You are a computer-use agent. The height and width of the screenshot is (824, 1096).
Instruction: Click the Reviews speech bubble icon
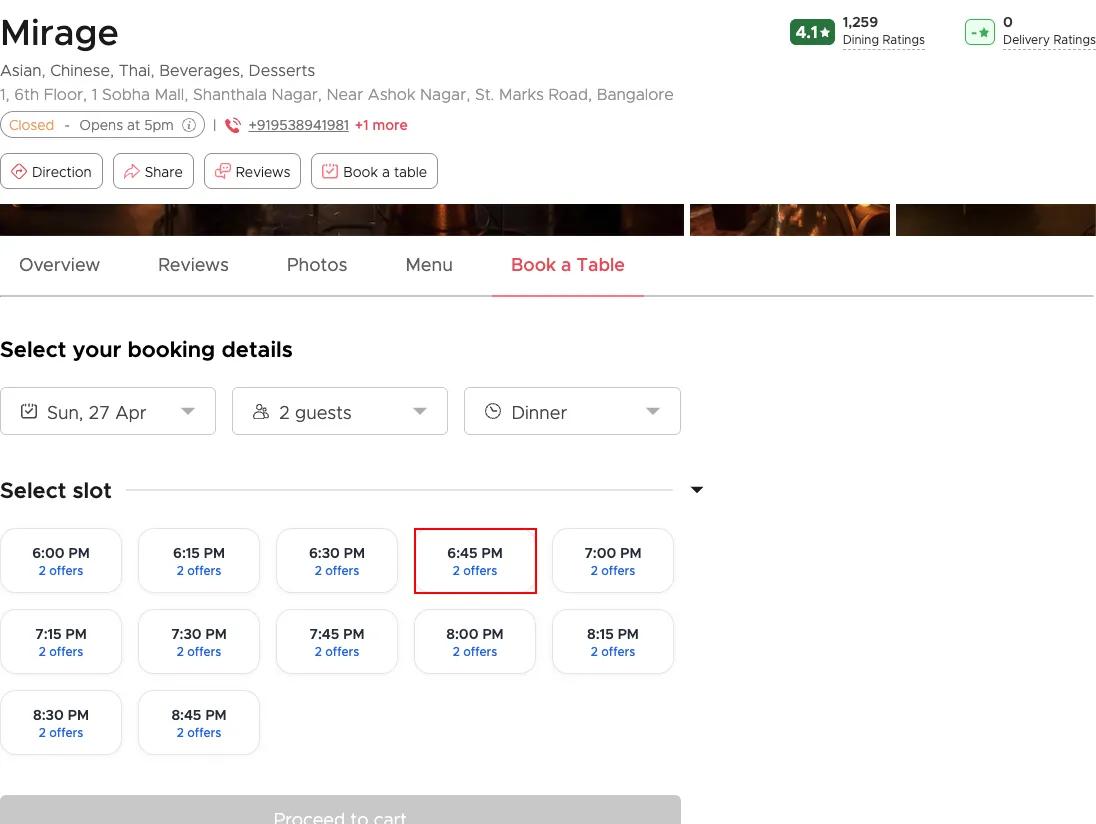[x=223, y=172]
